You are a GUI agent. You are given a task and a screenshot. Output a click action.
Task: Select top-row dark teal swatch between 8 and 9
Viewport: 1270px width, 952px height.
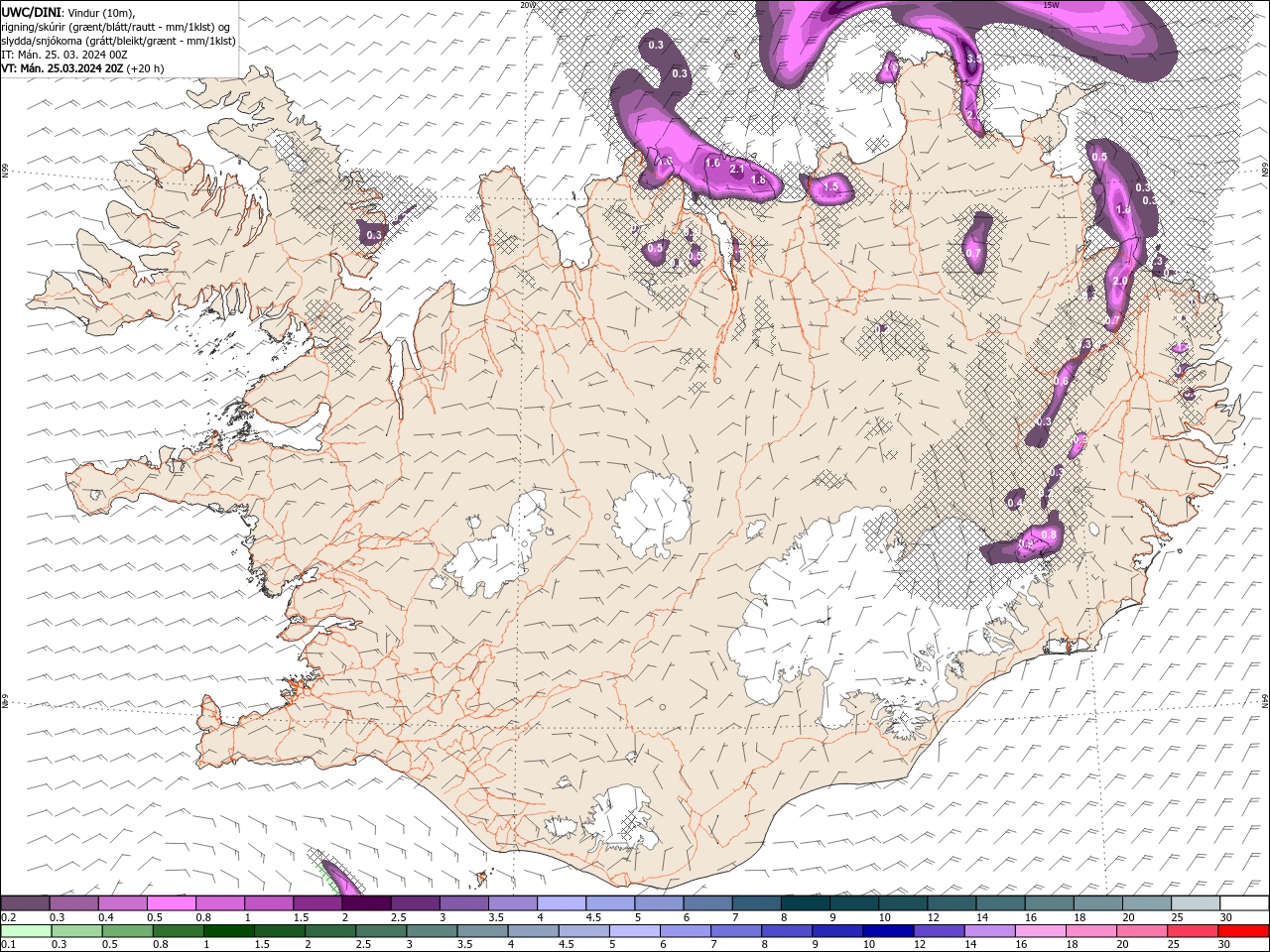coord(805,902)
